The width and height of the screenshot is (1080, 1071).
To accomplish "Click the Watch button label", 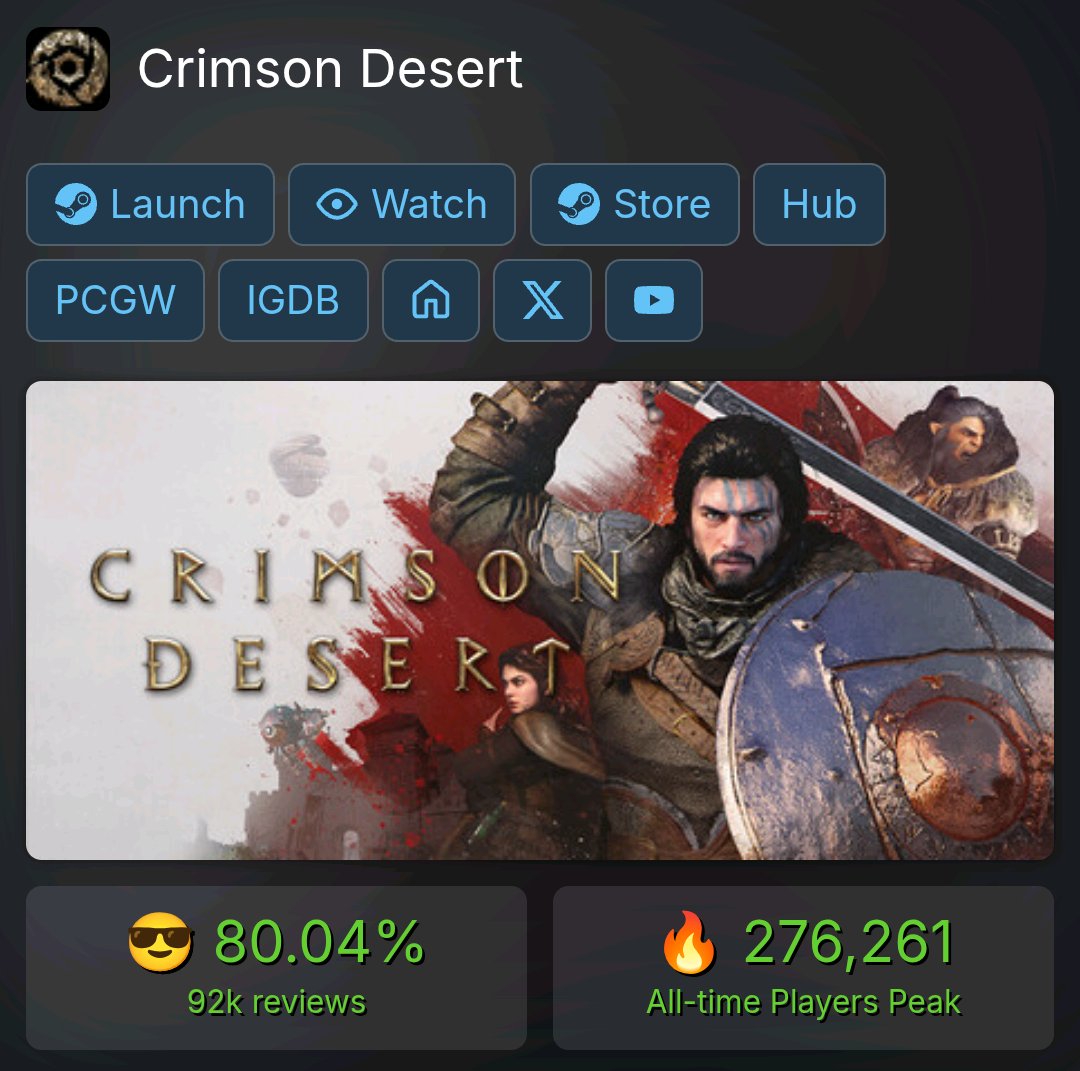I will tap(429, 205).
